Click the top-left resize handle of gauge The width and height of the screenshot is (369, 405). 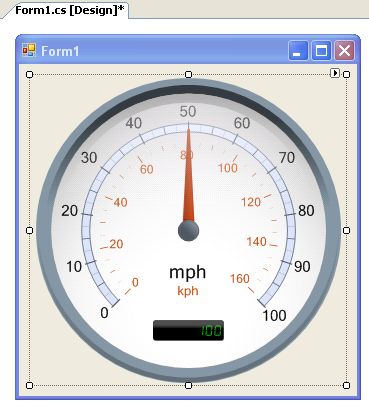click(x=29, y=74)
